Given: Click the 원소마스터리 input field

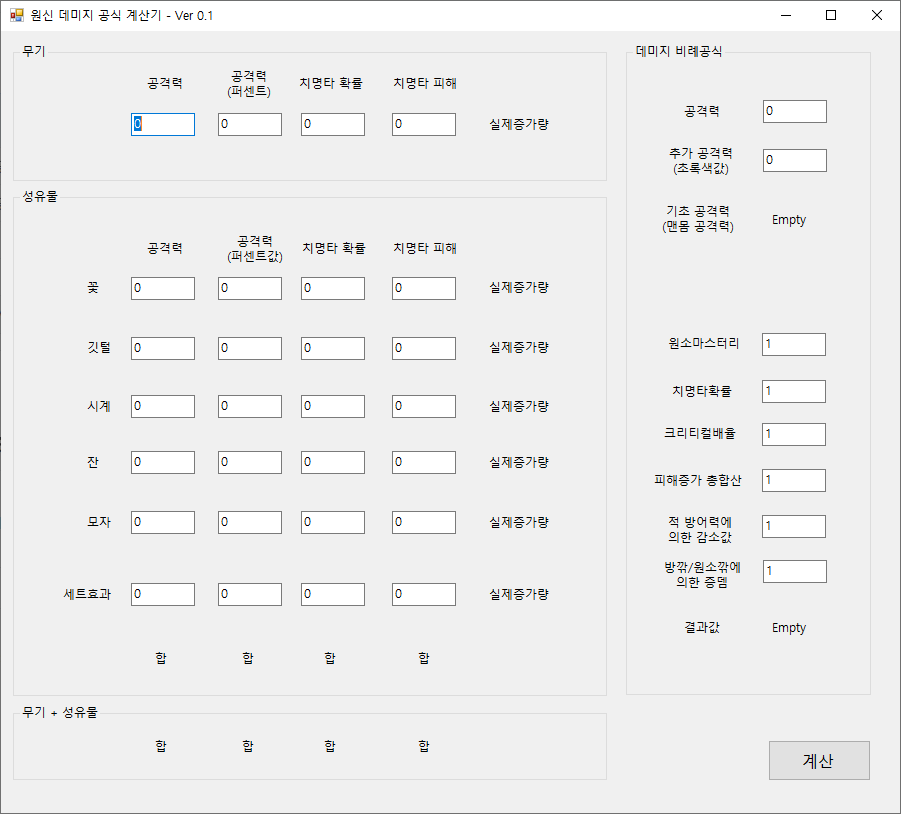Looking at the screenshot, I should pyautogui.click(x=794, y=344).
